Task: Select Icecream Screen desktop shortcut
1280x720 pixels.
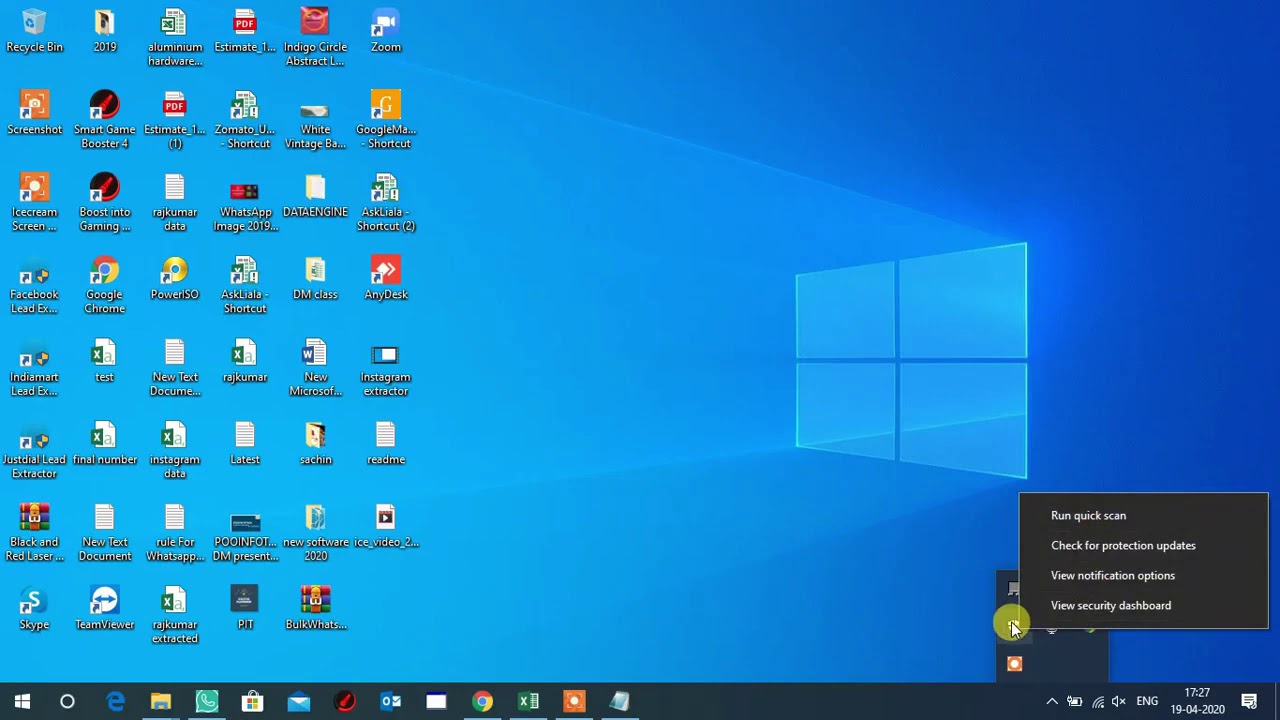Action: click(x=34, y=203)
